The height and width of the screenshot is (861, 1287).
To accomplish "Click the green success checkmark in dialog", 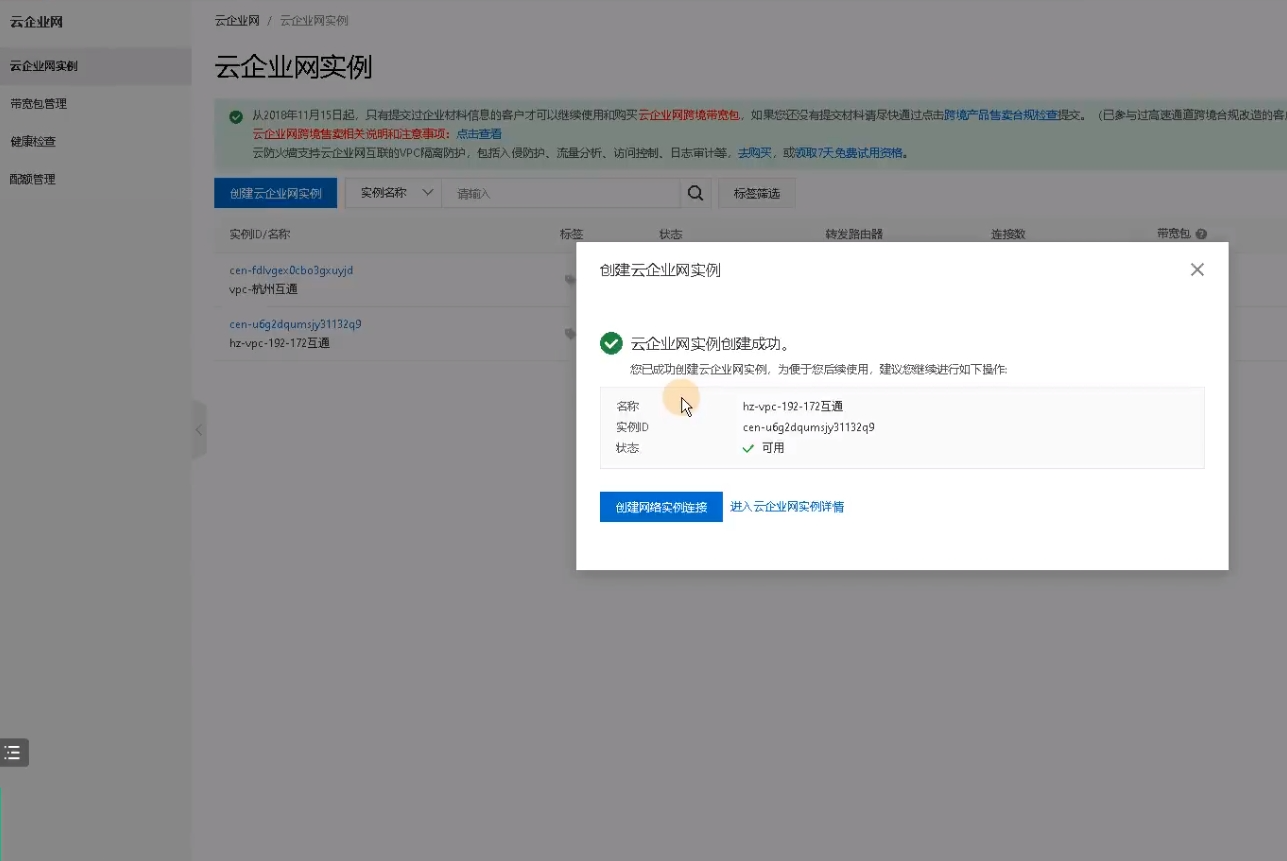I will (611, 343).
